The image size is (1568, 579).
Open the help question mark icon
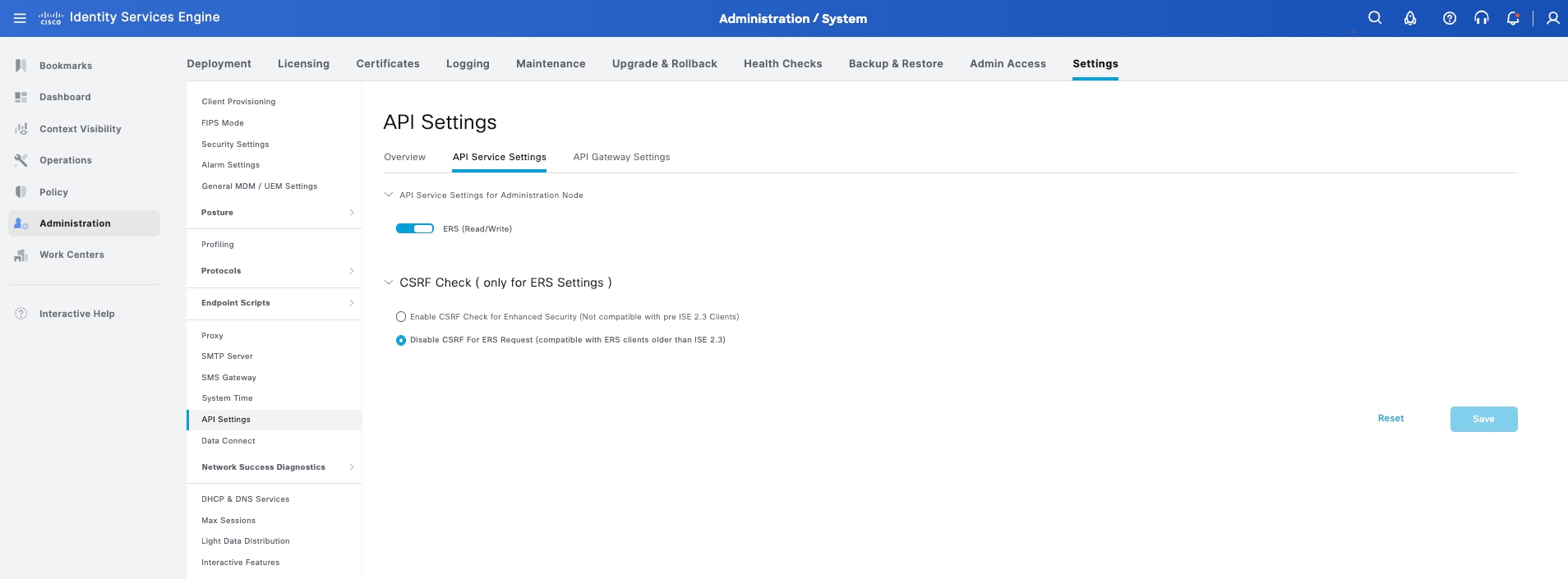point(1450,18)
